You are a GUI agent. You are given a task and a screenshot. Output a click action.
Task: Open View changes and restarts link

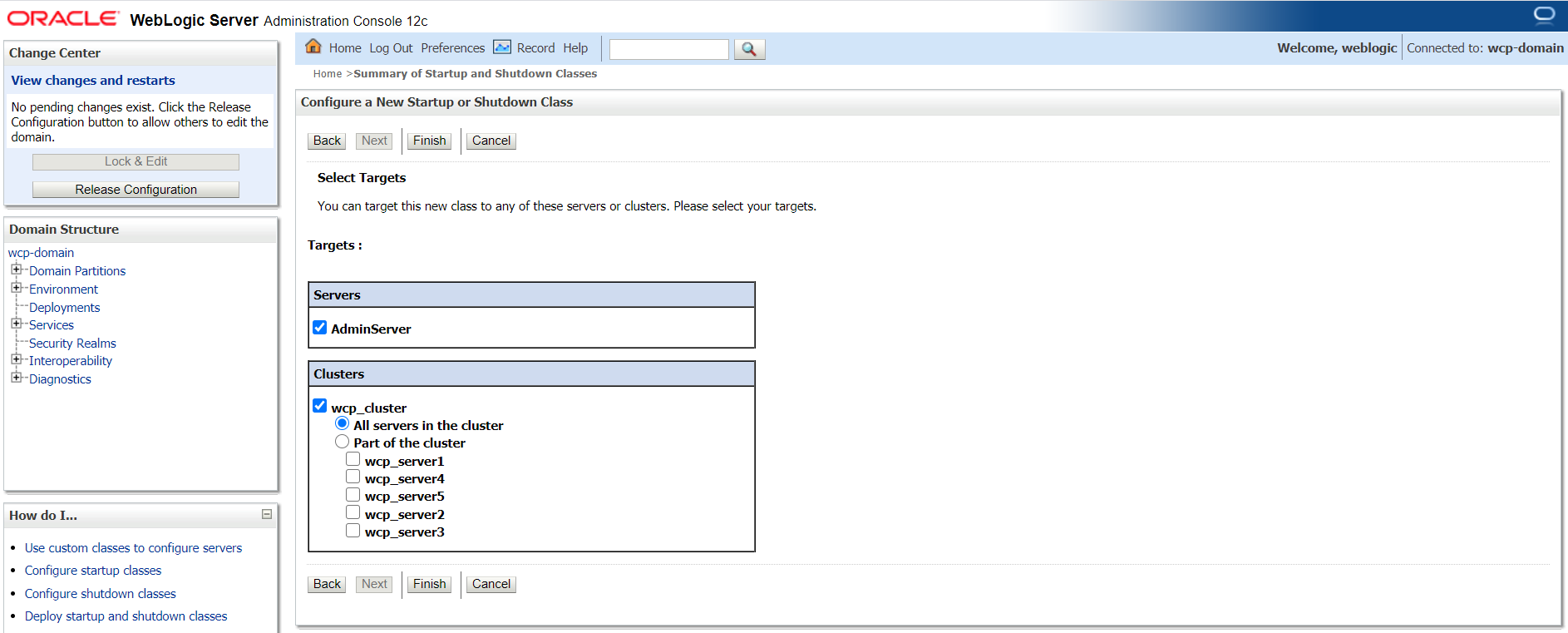click(93, 81)
